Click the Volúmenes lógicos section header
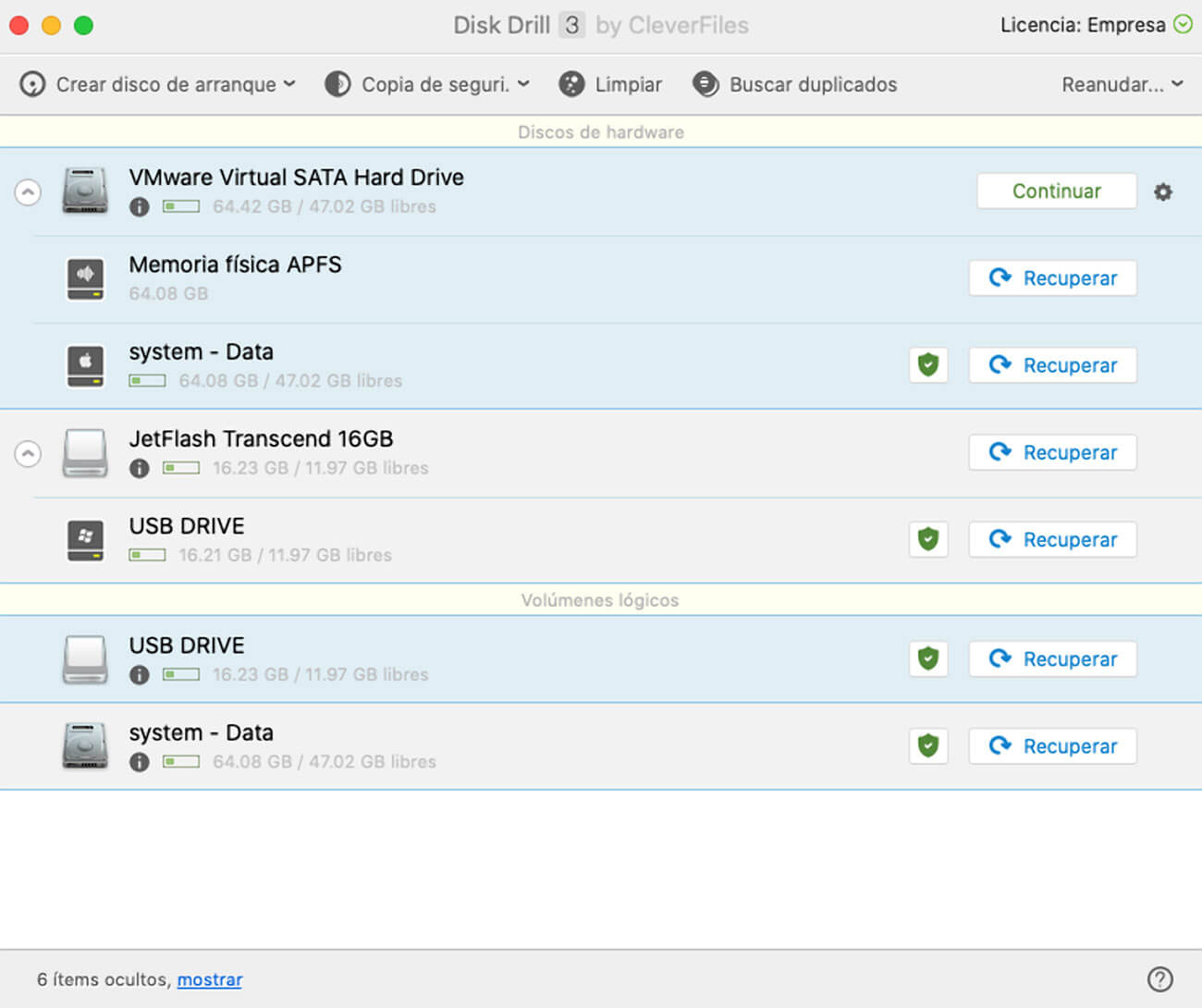The width and height of the screenshot is (1202, 1008). coord(601,600)
